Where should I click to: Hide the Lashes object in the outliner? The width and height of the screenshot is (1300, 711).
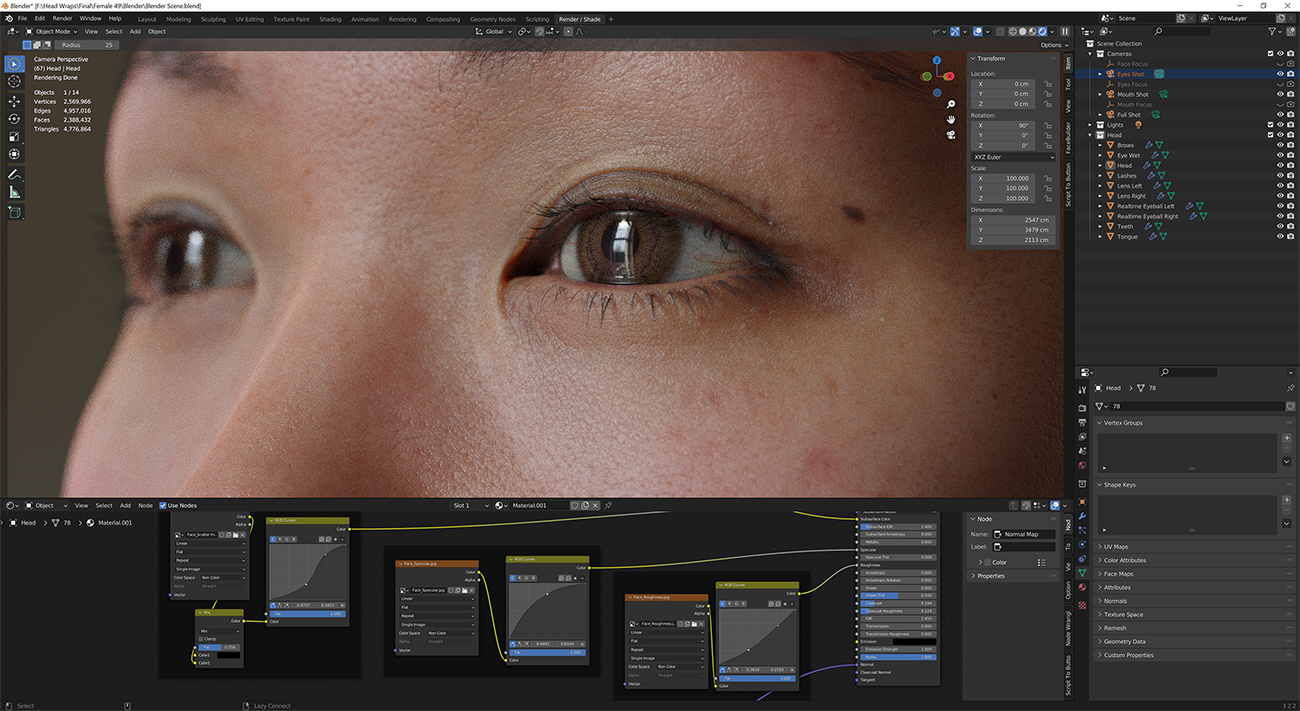point(1280,175)
